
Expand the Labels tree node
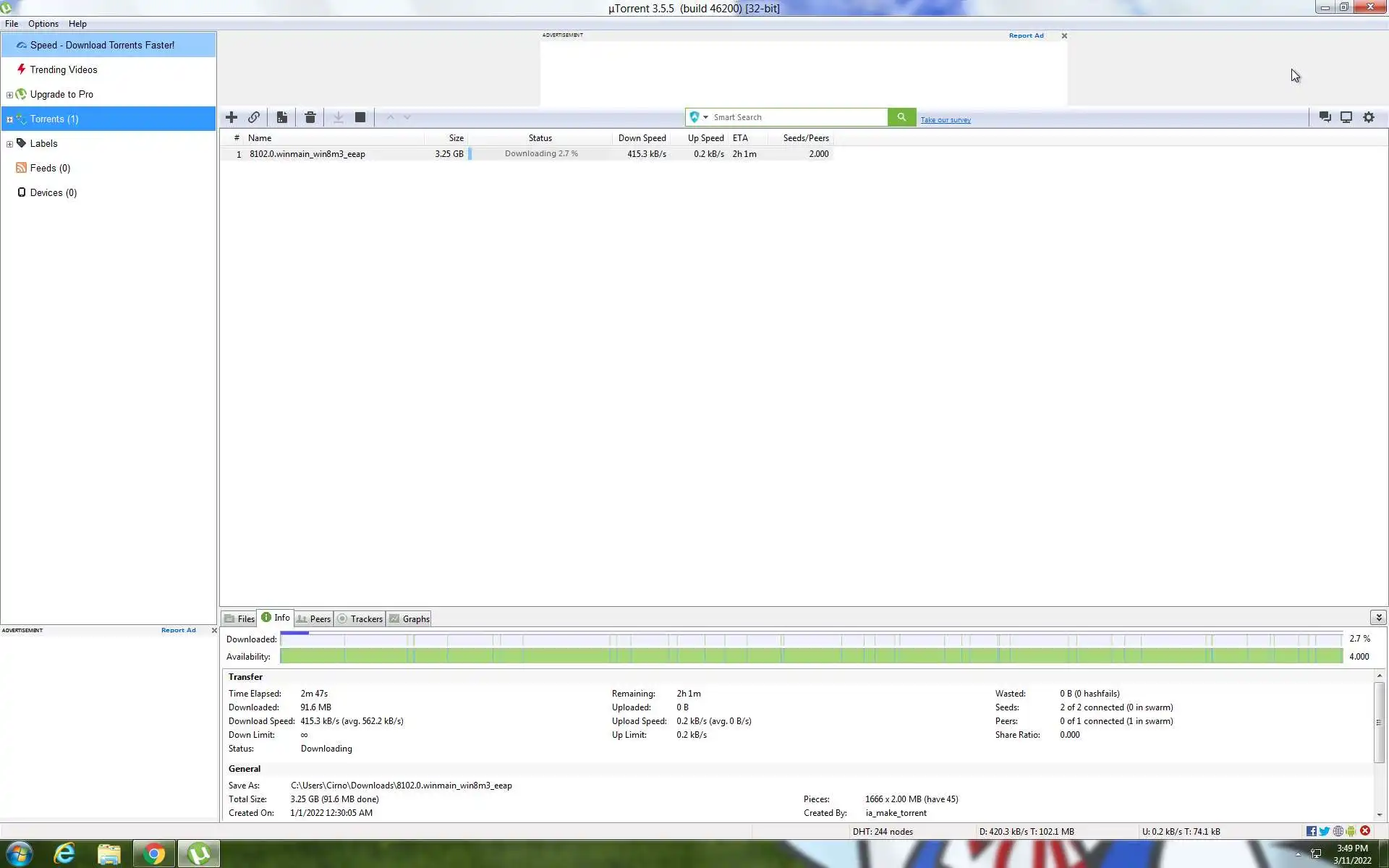click(9, 144)
